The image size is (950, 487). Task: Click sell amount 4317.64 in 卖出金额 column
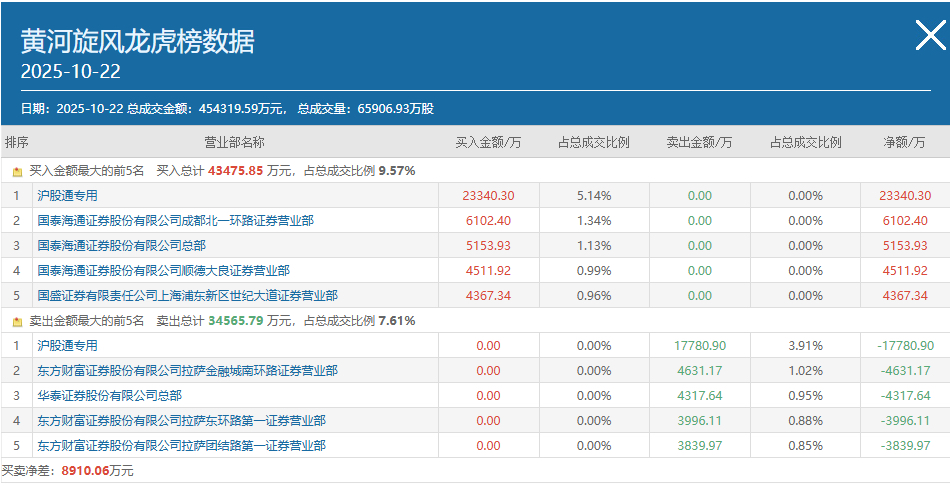[700, 396]
